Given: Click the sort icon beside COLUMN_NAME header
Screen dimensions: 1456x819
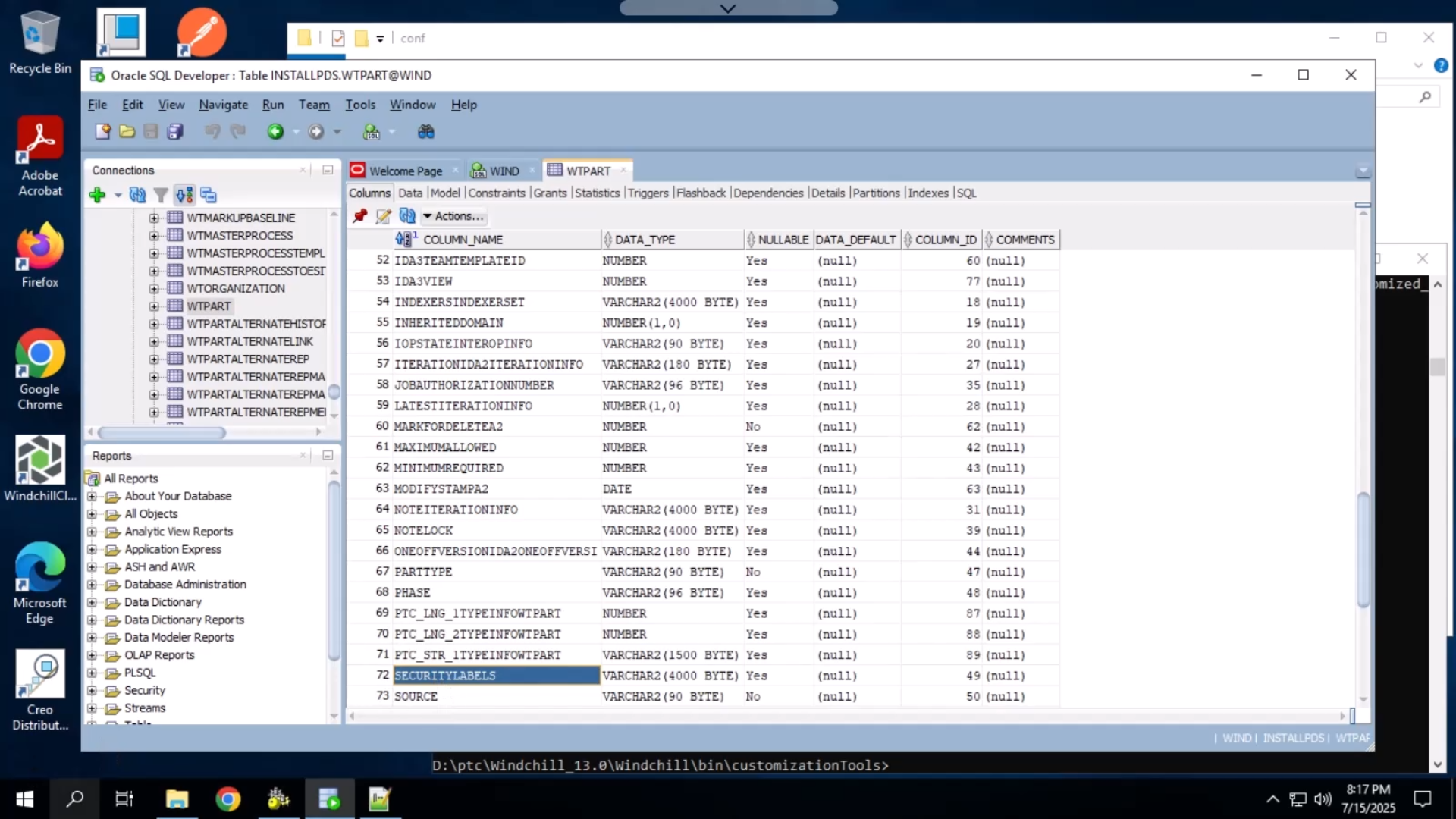Looking at the screenshot, I should pyautogui.click(x=406, y=239).
